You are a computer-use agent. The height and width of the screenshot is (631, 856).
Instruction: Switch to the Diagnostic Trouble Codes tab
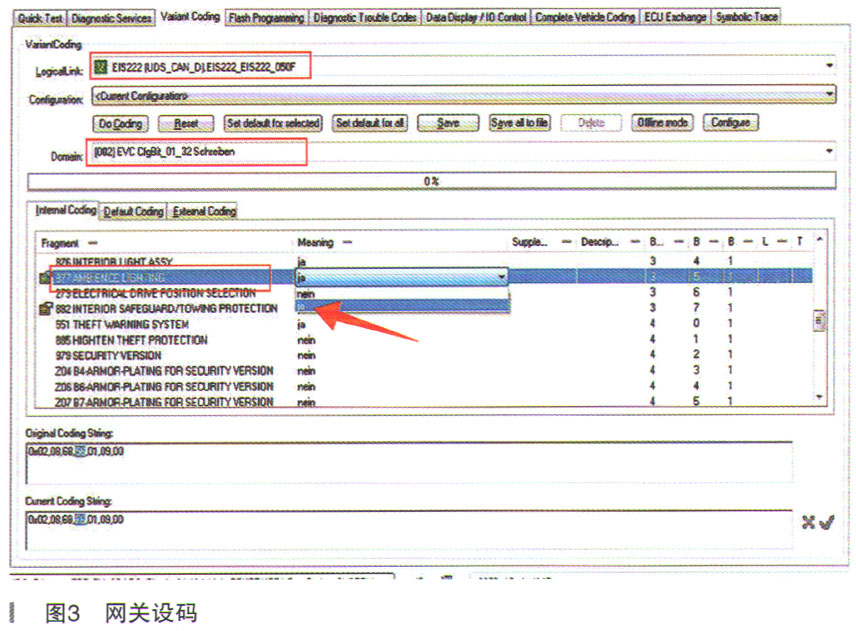point(364,18)
